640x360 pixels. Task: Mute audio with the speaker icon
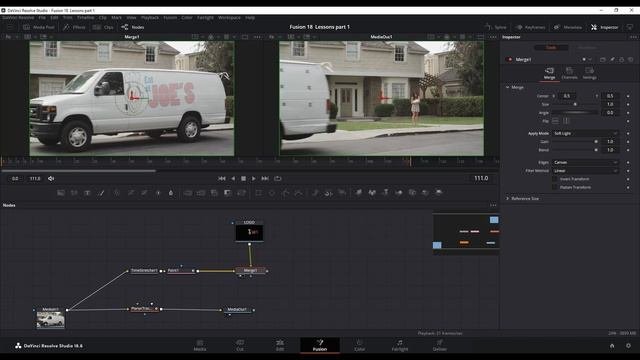51,178
